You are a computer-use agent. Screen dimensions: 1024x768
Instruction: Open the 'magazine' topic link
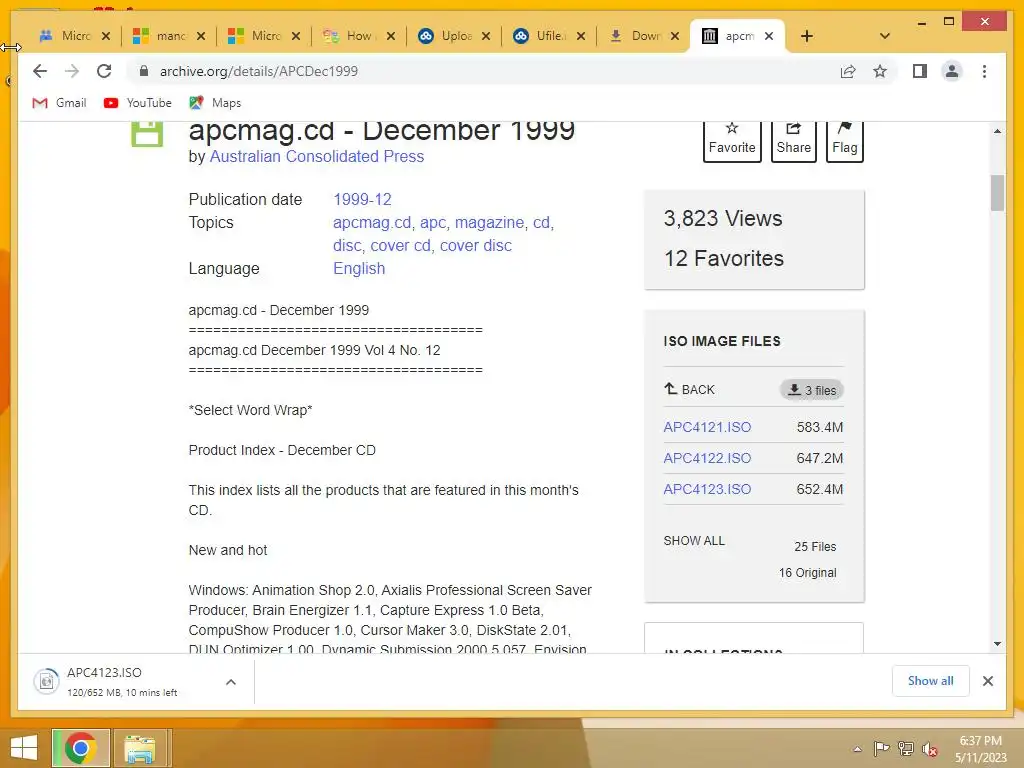tap(490, 223)
